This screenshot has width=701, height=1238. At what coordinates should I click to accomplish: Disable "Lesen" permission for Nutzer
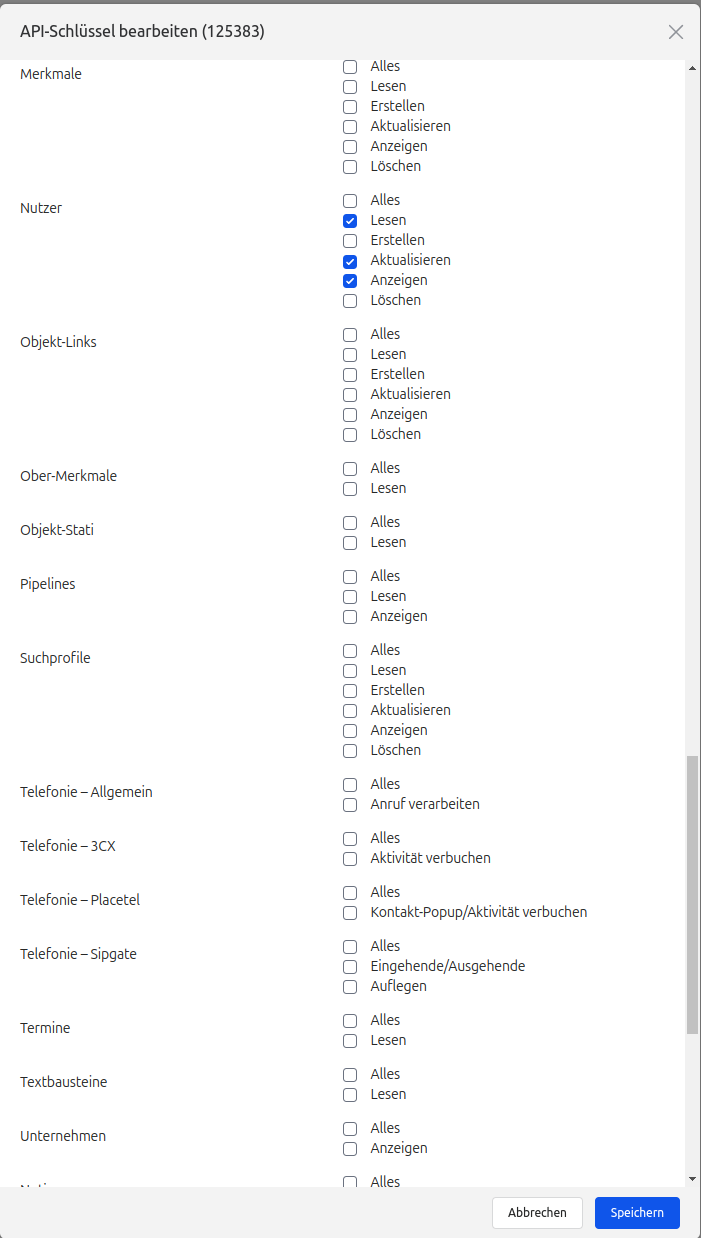[350, 220]
